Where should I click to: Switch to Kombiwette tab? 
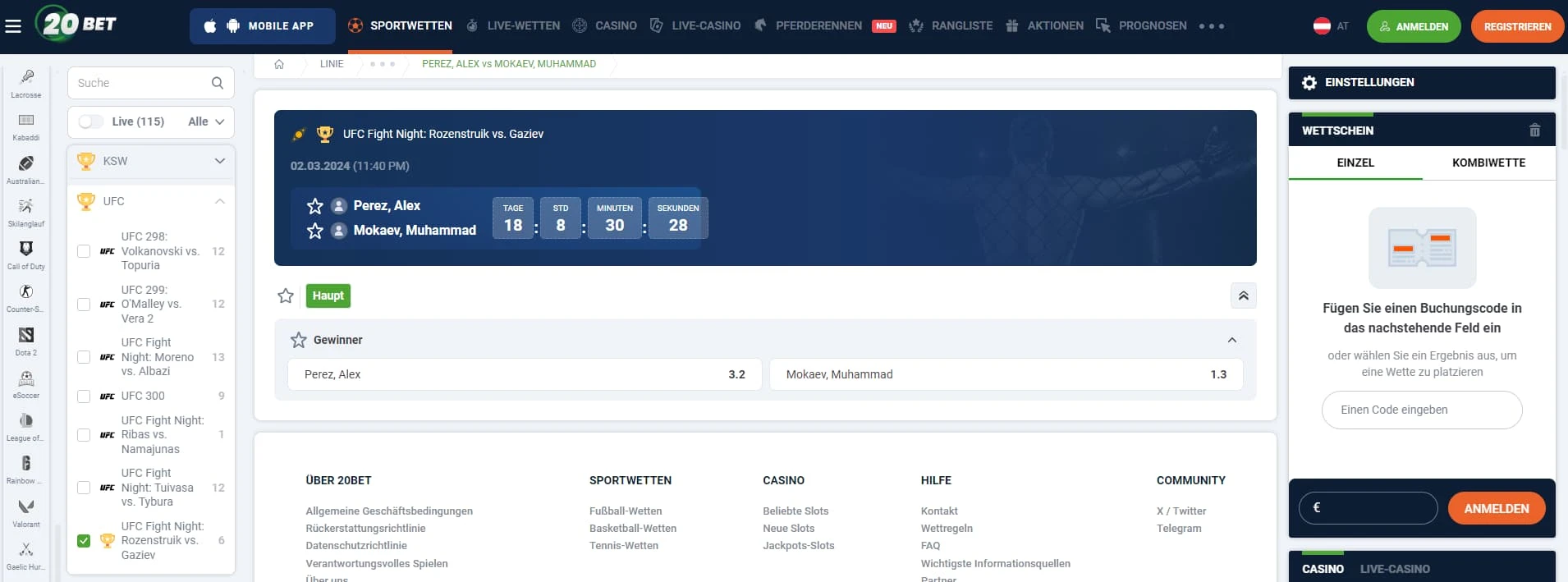[x=1488, y=163]
